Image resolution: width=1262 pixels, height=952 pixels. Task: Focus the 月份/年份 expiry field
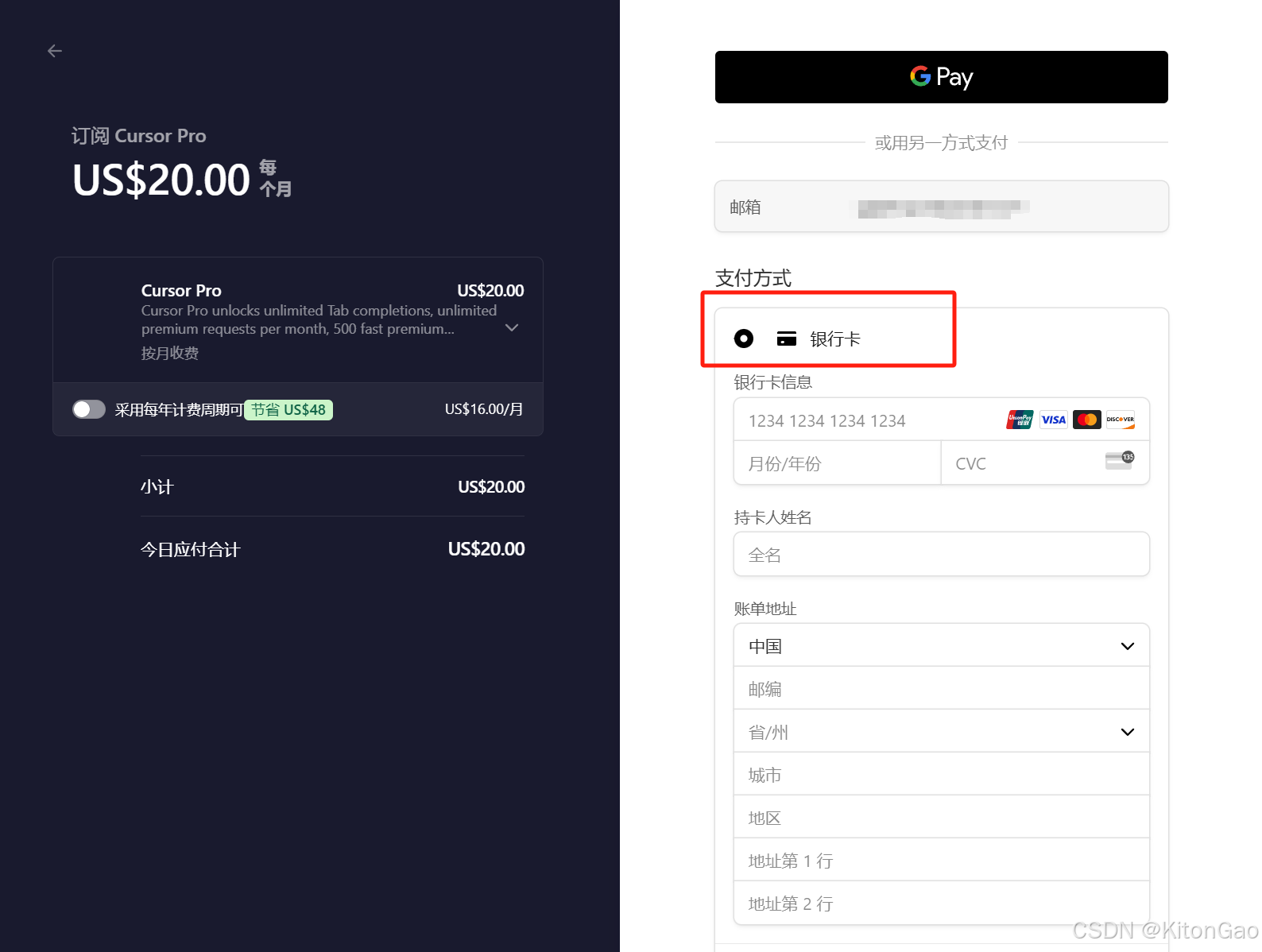click(838, 463)
